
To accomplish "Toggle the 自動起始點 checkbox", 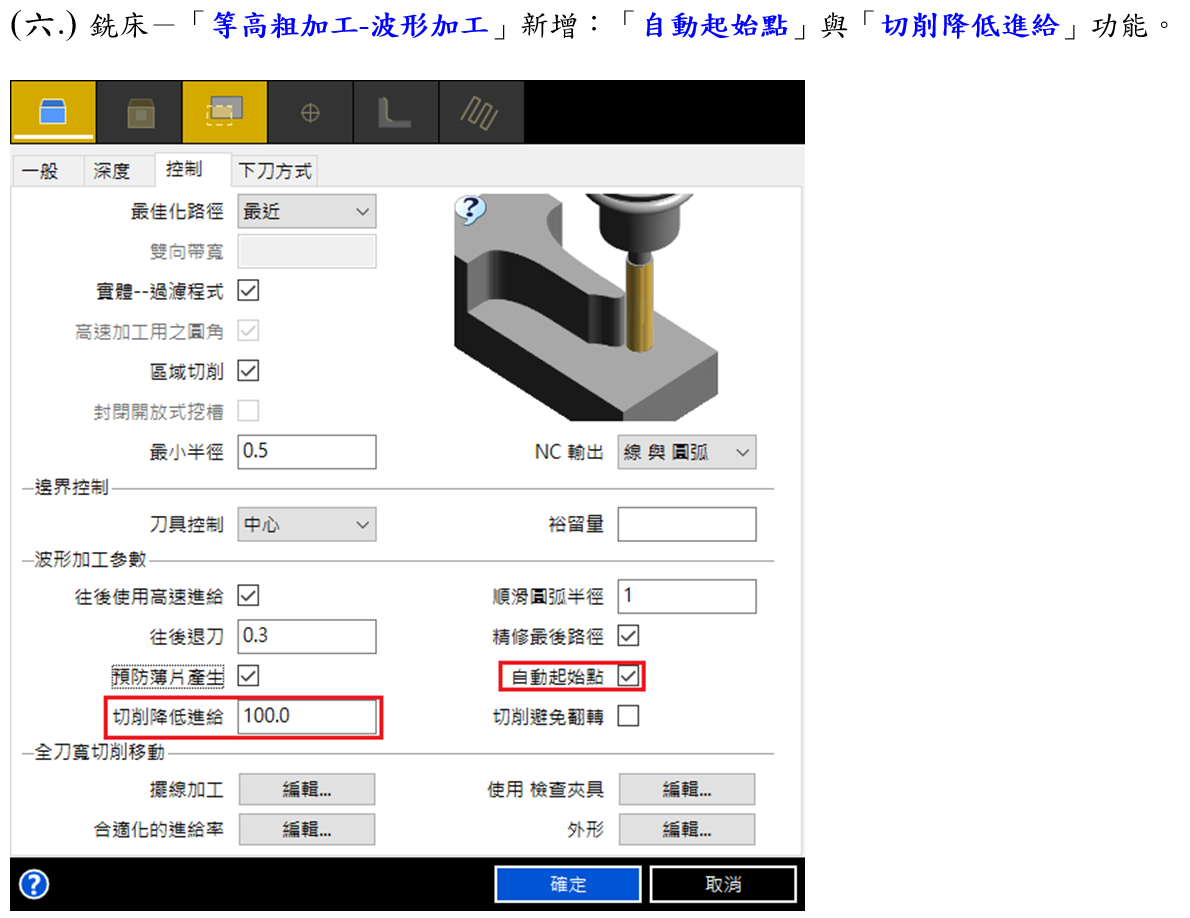I will (x=628, y=677).
